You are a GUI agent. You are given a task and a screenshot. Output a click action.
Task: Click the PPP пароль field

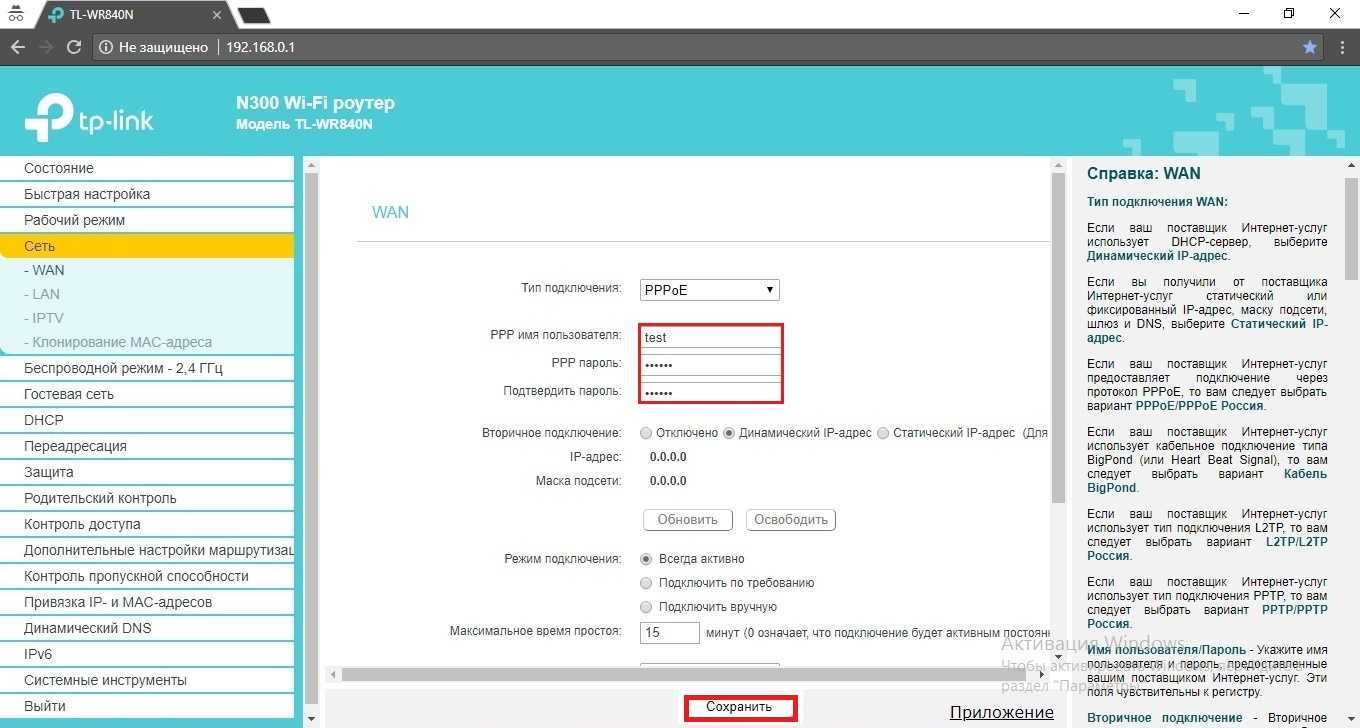pos(710,365)
